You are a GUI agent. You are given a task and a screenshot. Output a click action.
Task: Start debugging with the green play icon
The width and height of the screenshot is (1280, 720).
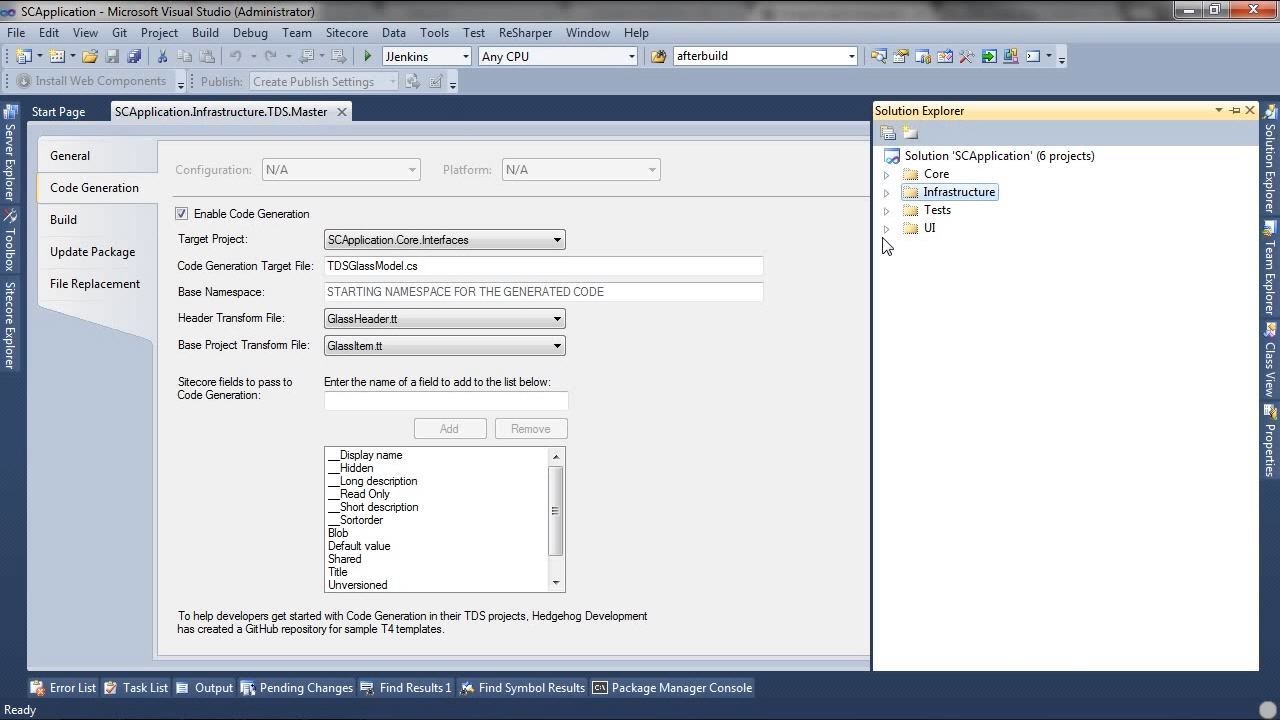[368, 57]
